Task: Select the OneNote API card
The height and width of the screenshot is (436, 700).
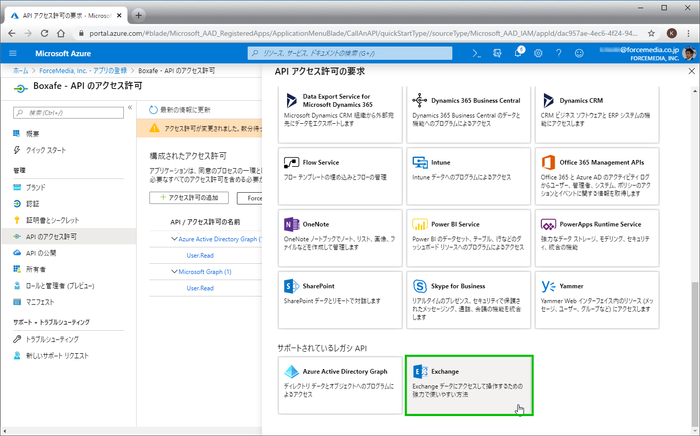Action: (x=340, y=238)
